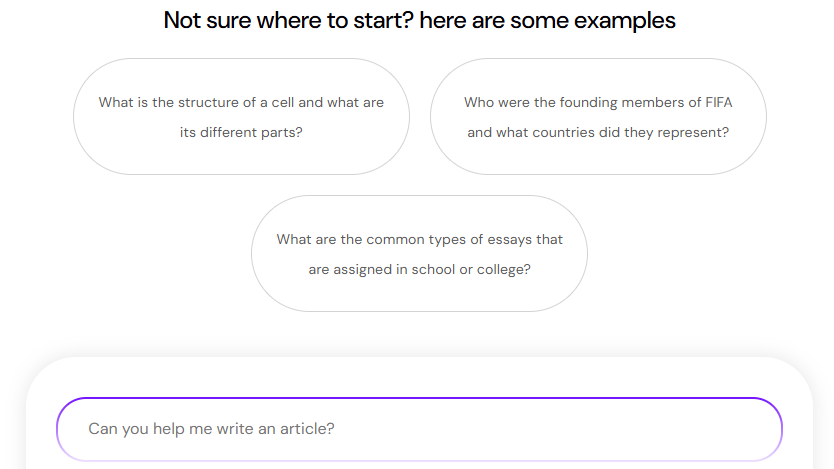Click "What are the common types of essays" line
This screenshot has height=469, width=834.
[x=419, y=240]
